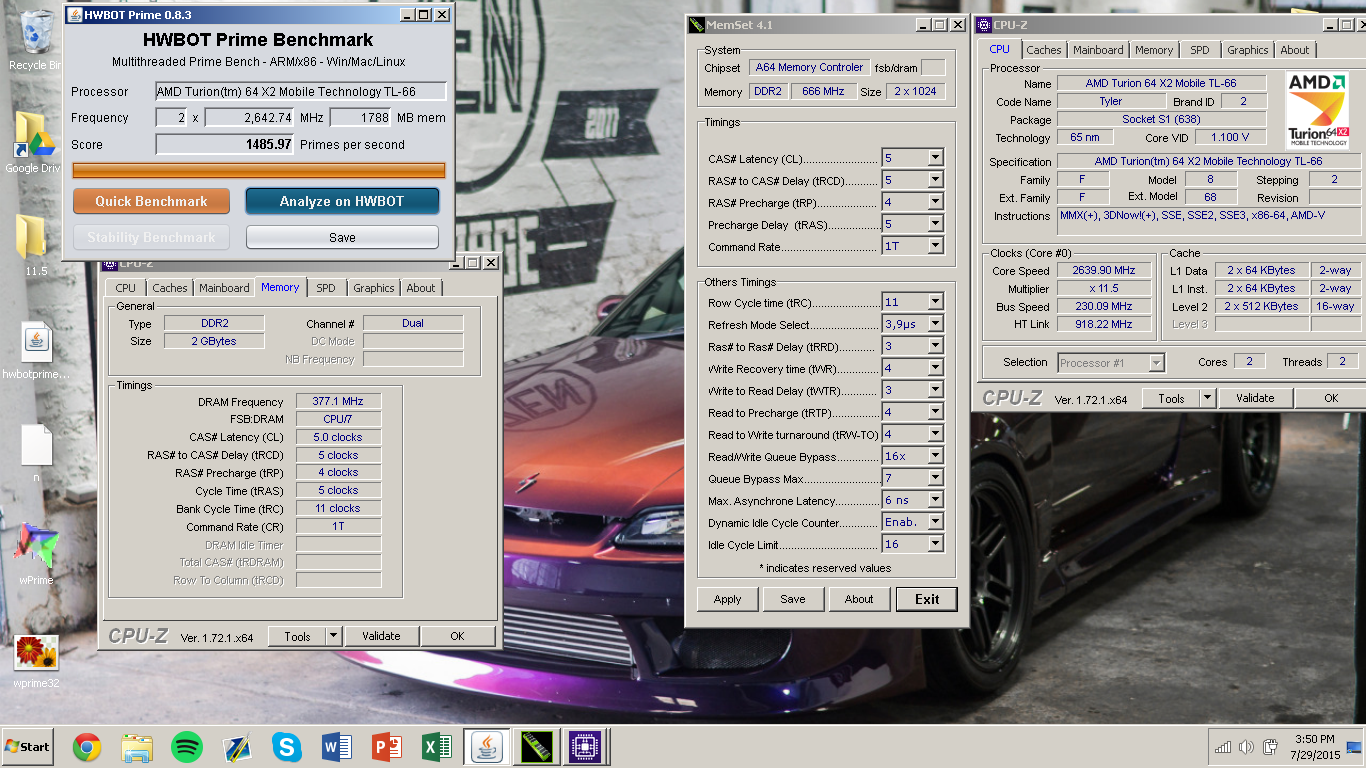The width and height of the screenshot is (1366, 768).
Task: Open the pen notepad app in taskbar
Action: (x=237, y=747)
